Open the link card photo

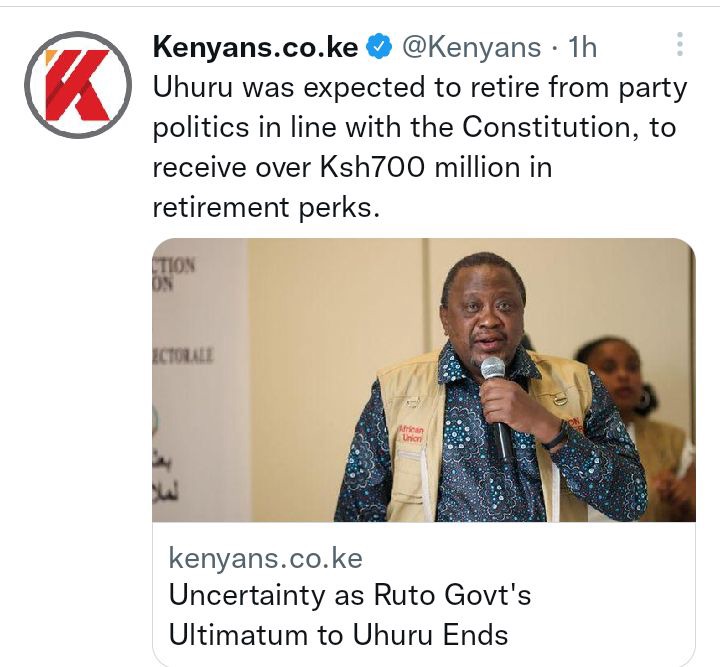[x=424, y=380]
